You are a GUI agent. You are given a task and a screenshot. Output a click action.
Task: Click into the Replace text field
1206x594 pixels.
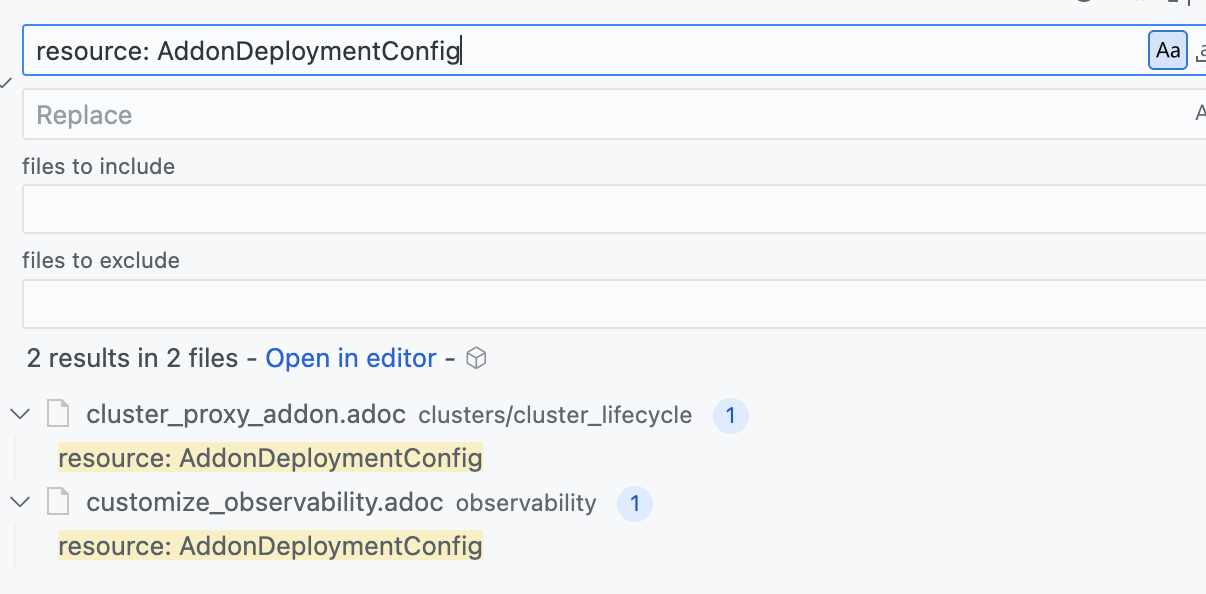pyautogui.click(x=600, y=114)
